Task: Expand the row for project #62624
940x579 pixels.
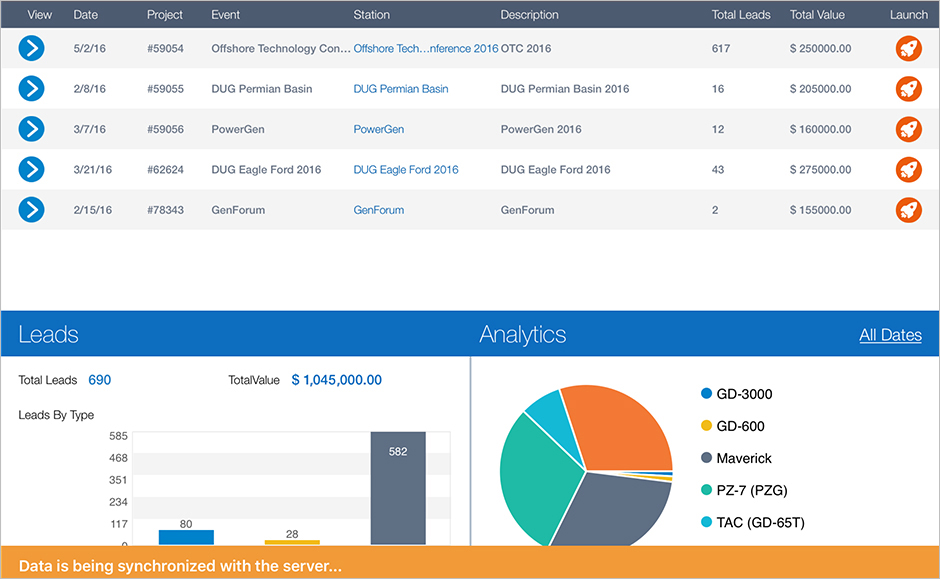Action: pyautogui.click(x=32, y=170)
